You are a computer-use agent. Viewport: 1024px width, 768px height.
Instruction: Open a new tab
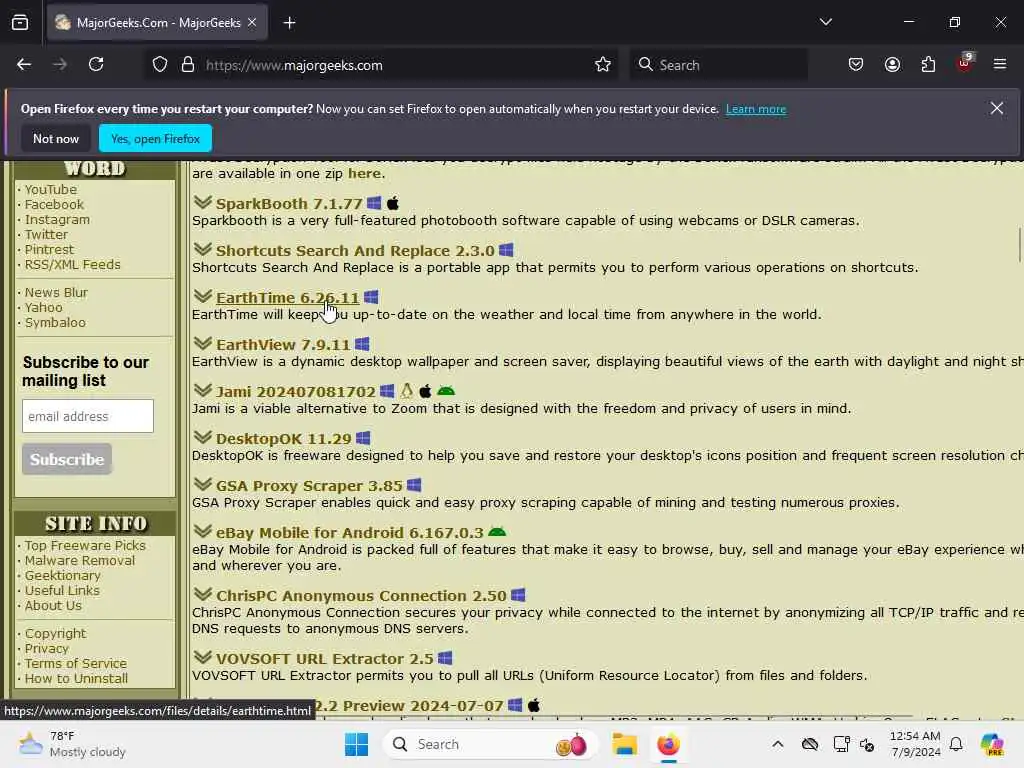click(x=289, y=23)
